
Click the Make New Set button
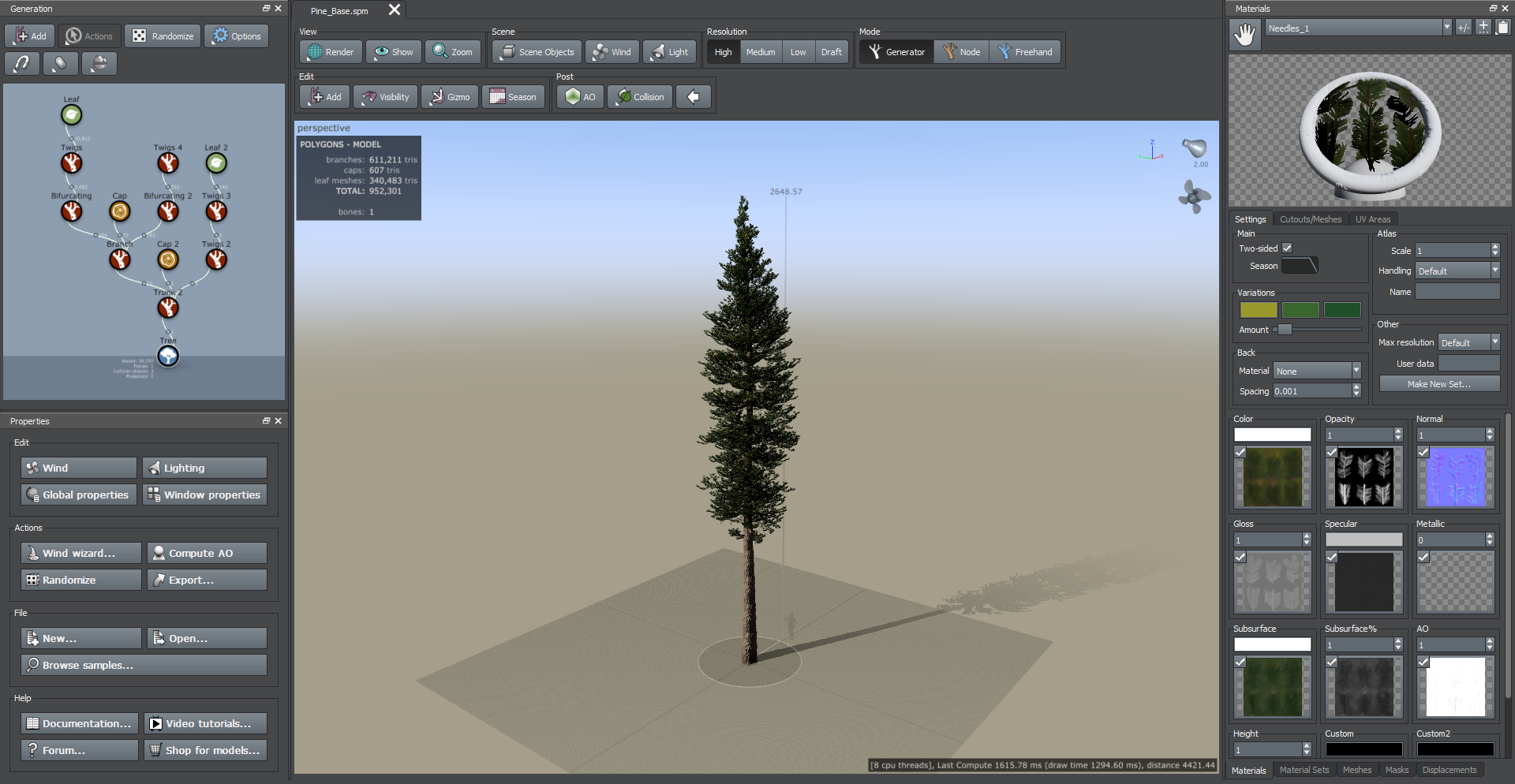(1439, 384)
